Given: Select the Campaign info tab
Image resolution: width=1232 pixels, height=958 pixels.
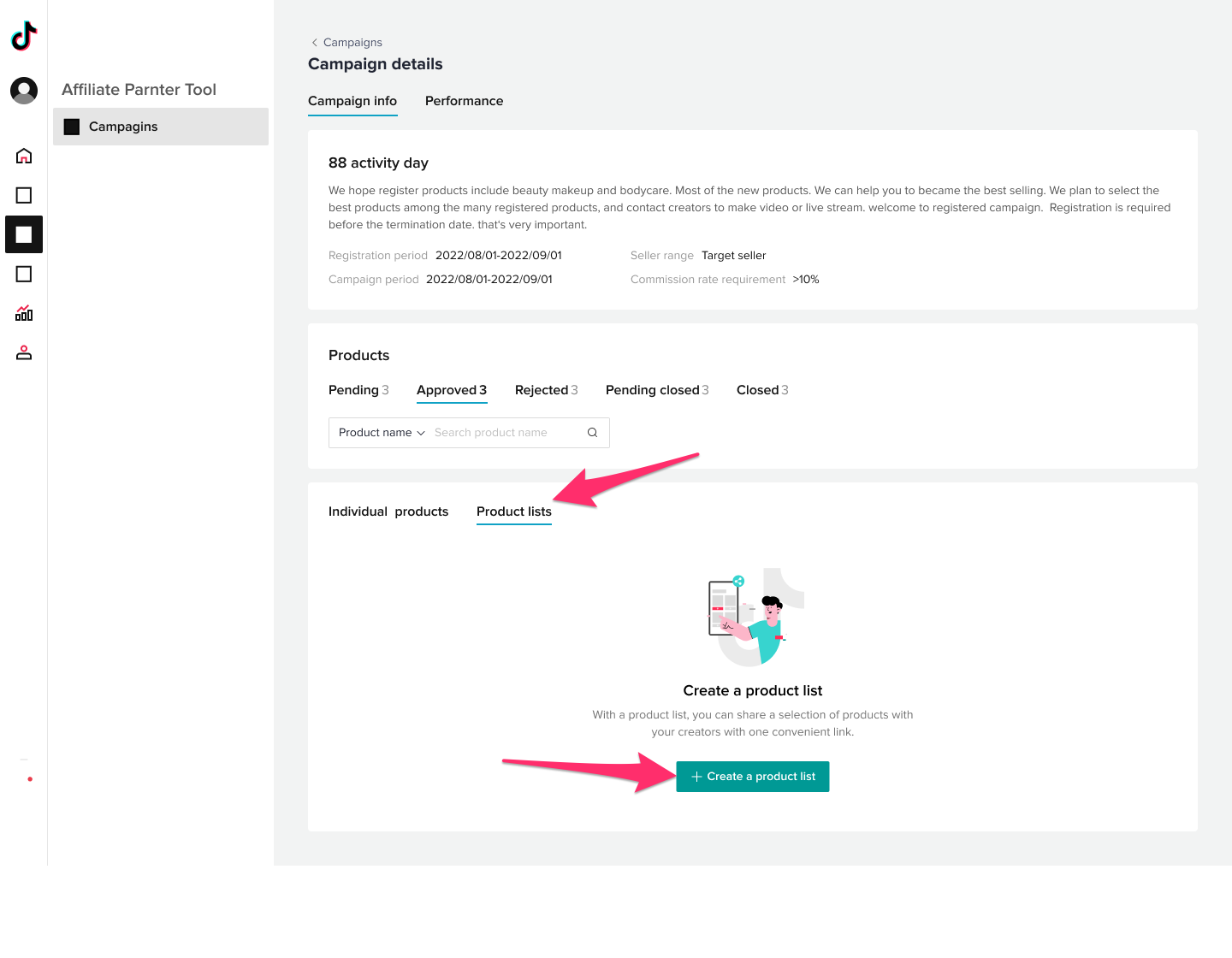Looking at the screenshot, I should [x=352, y=101].
